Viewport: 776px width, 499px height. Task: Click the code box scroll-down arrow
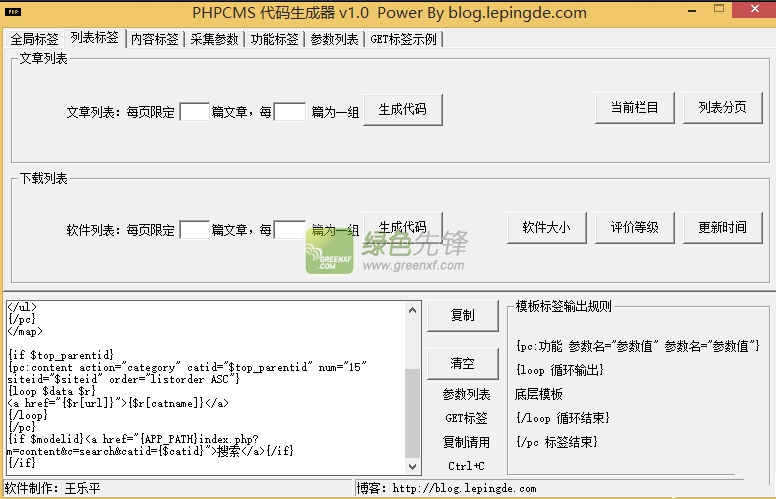pyautogui.click(x=412, y=466)
